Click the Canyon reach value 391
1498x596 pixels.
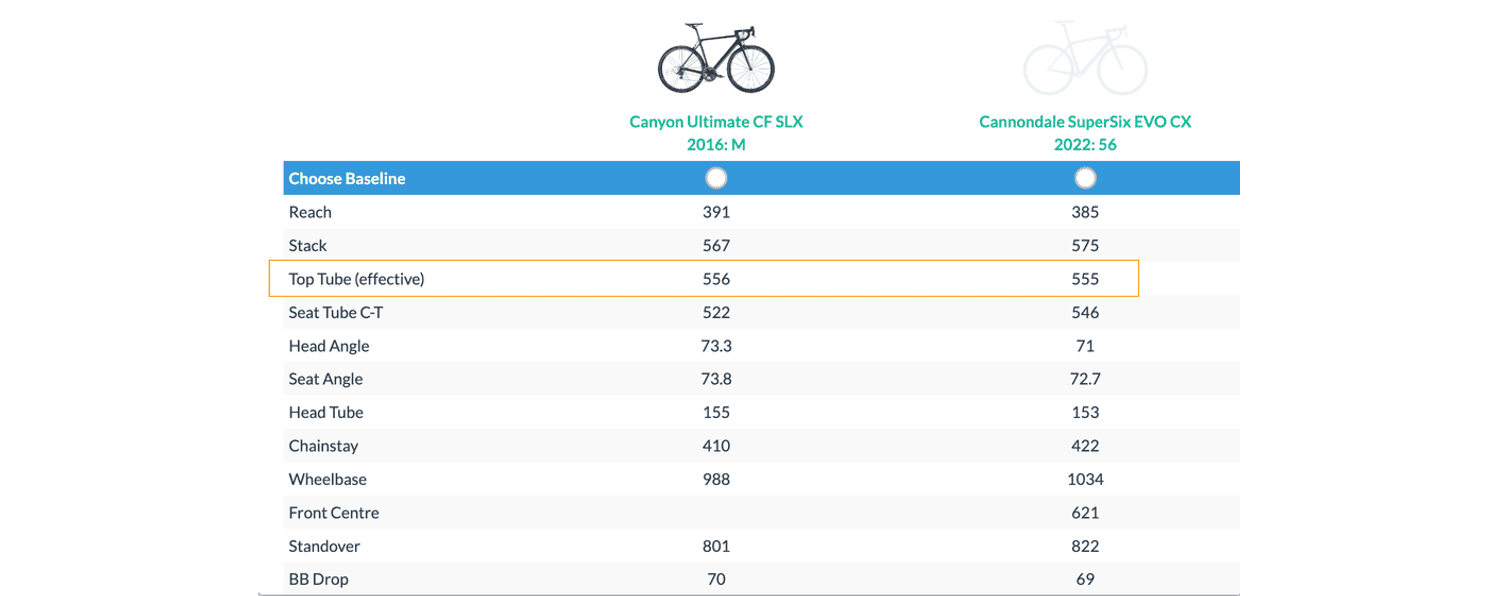[x=716, y=212]
